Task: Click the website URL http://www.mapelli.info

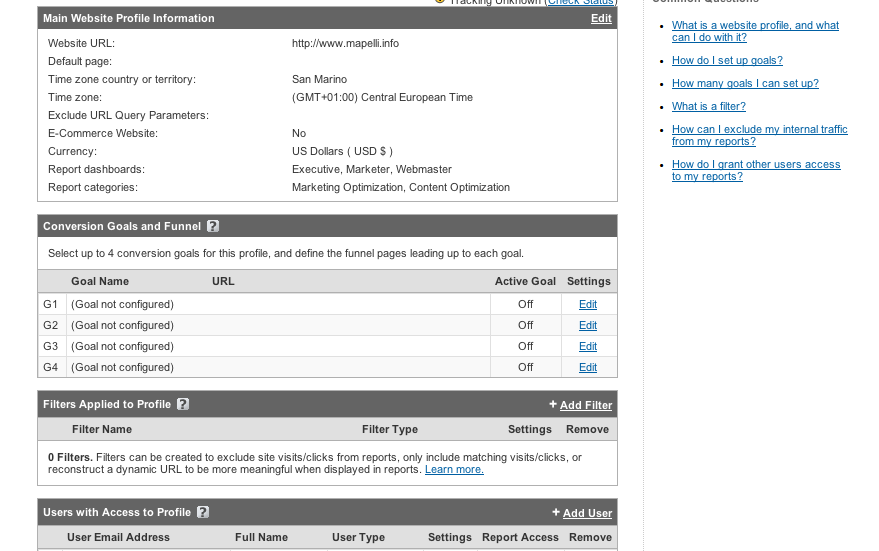Action: pyautogui.click(x=345, y=44)
